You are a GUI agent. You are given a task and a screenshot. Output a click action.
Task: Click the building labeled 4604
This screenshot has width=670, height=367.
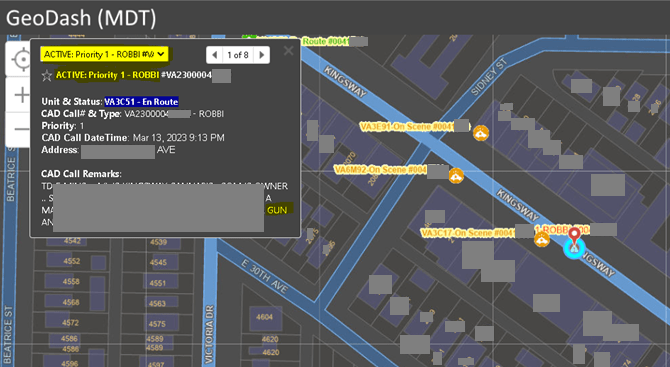(x=264, y=317)
